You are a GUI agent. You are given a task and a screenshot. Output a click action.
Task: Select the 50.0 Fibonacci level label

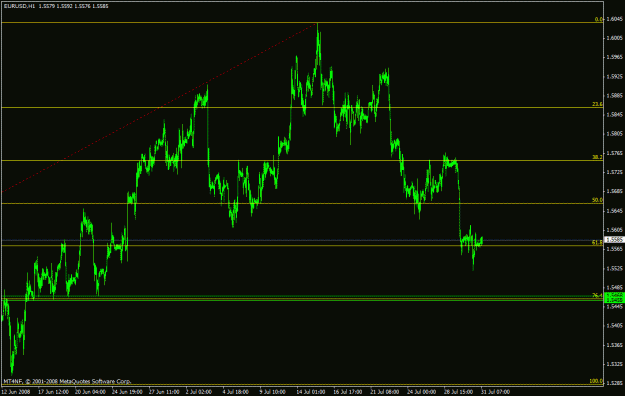pyautogui.click(x=597, y=200)
